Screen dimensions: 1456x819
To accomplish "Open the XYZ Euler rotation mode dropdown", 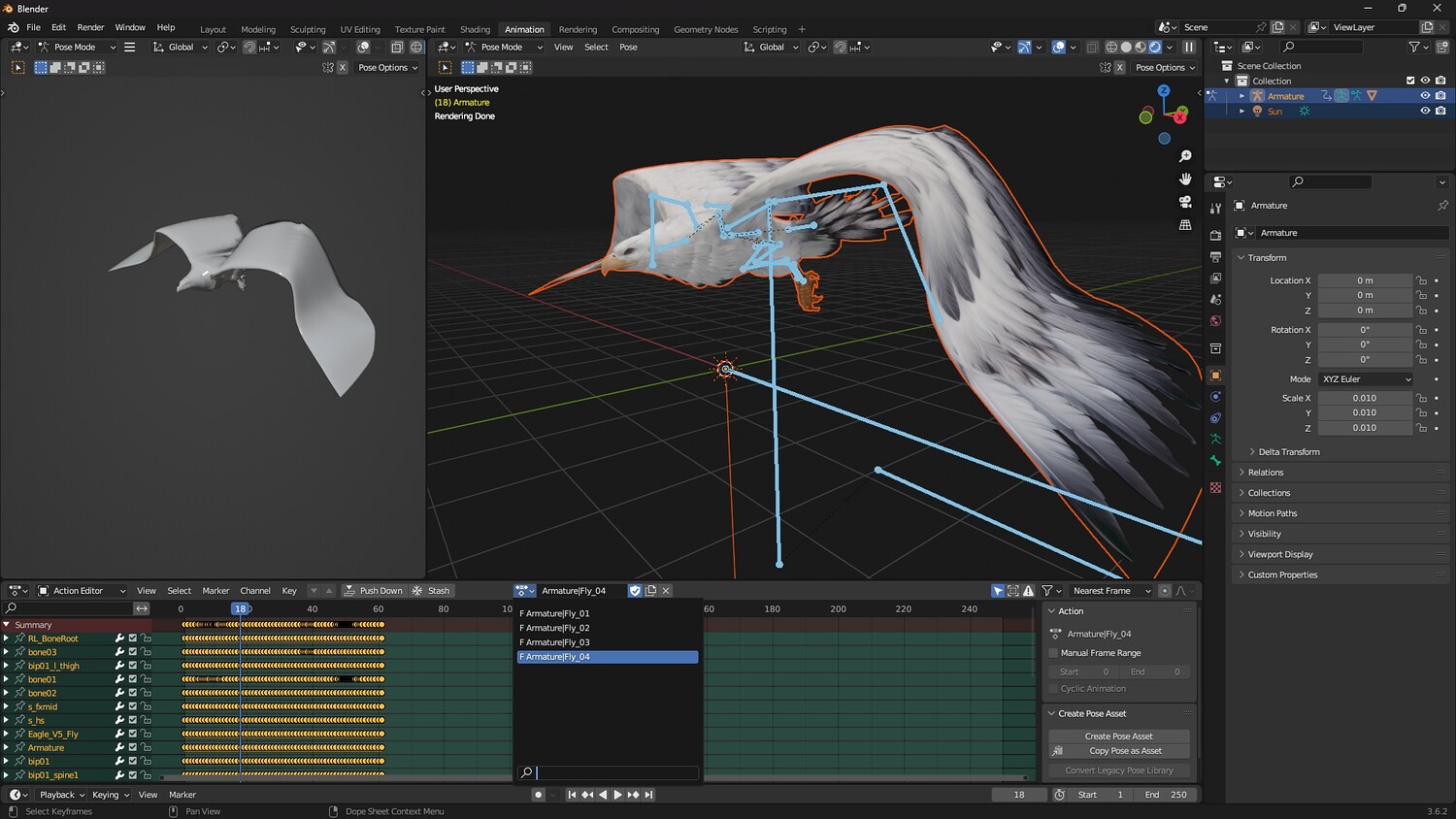I will [x=1365, y=379].
